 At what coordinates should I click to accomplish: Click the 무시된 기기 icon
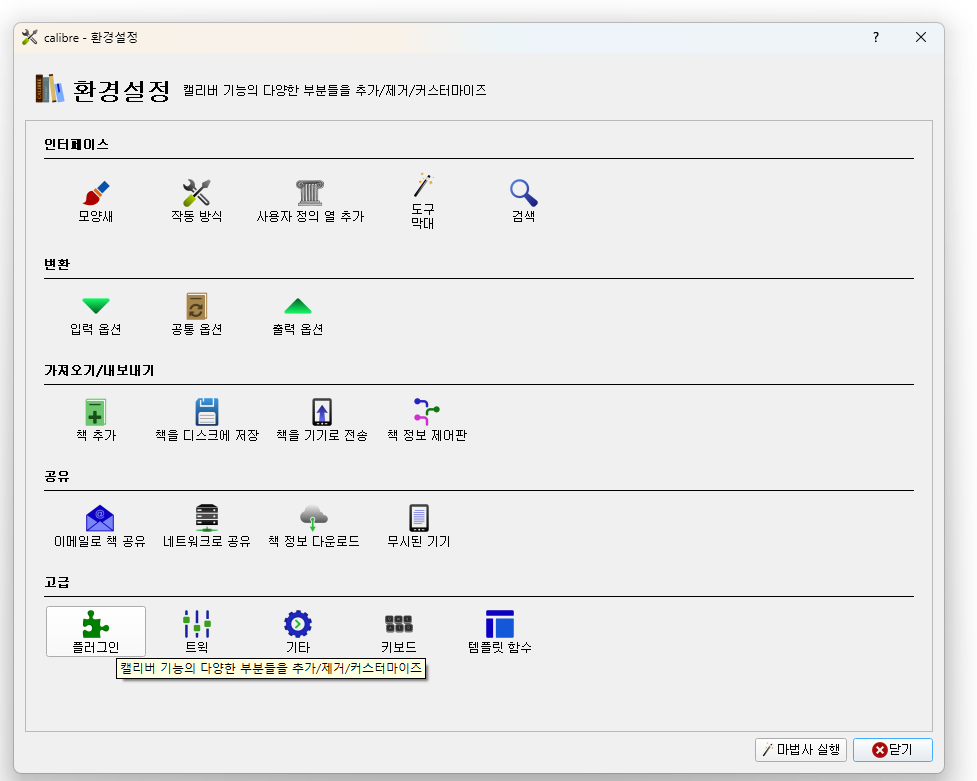click(417, 524)
